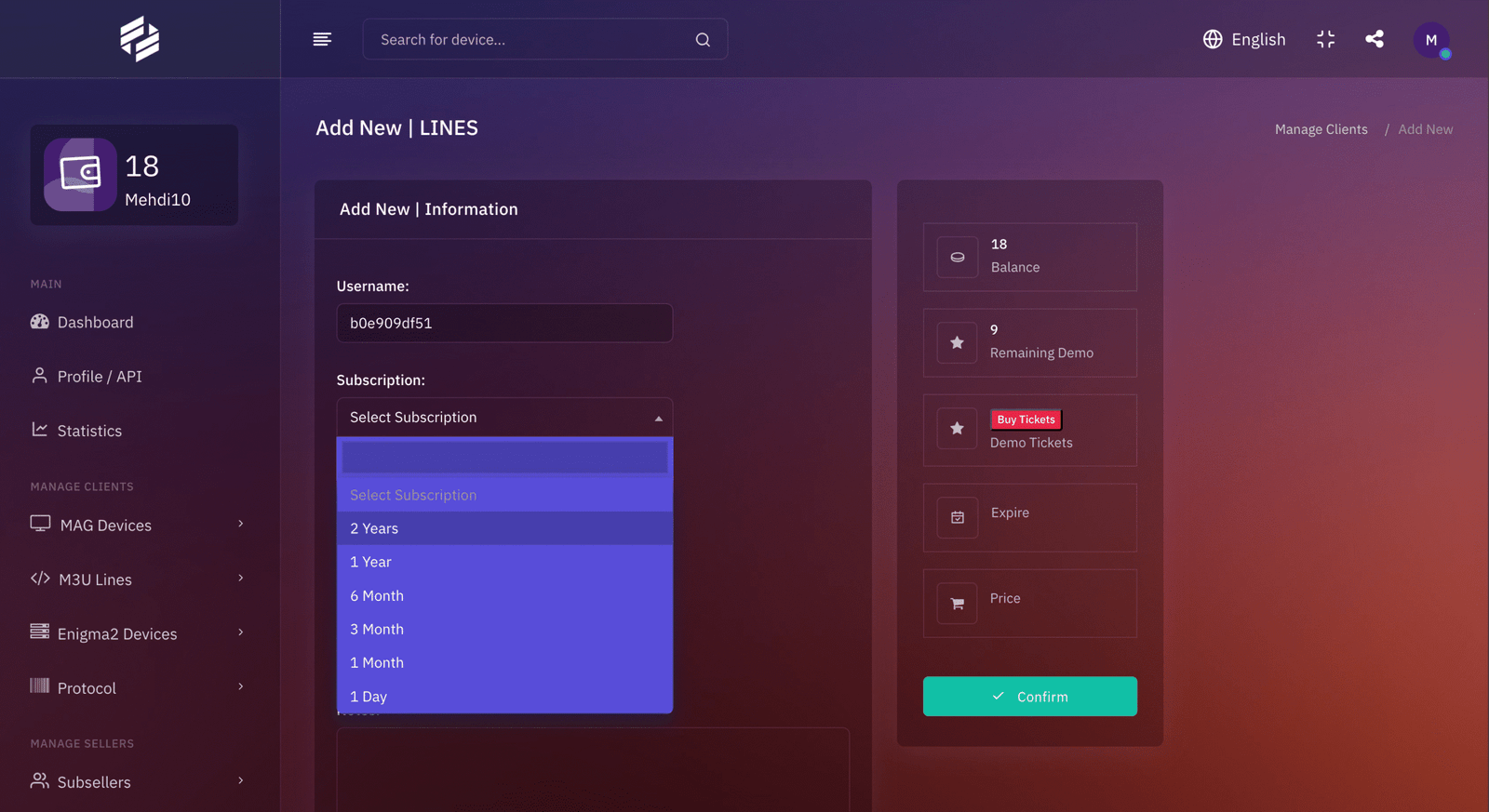This screenshot has width=1489, height=812.
Task: Click the hamburger menu toggle icon
Action: coord(322,39)
